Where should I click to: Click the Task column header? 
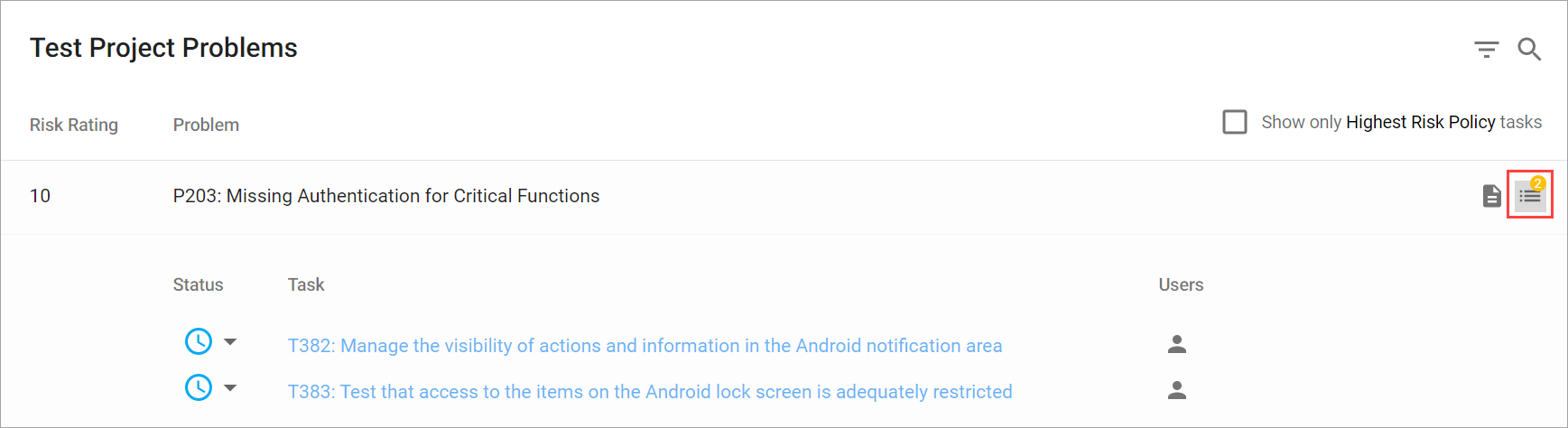coord(306,284)
